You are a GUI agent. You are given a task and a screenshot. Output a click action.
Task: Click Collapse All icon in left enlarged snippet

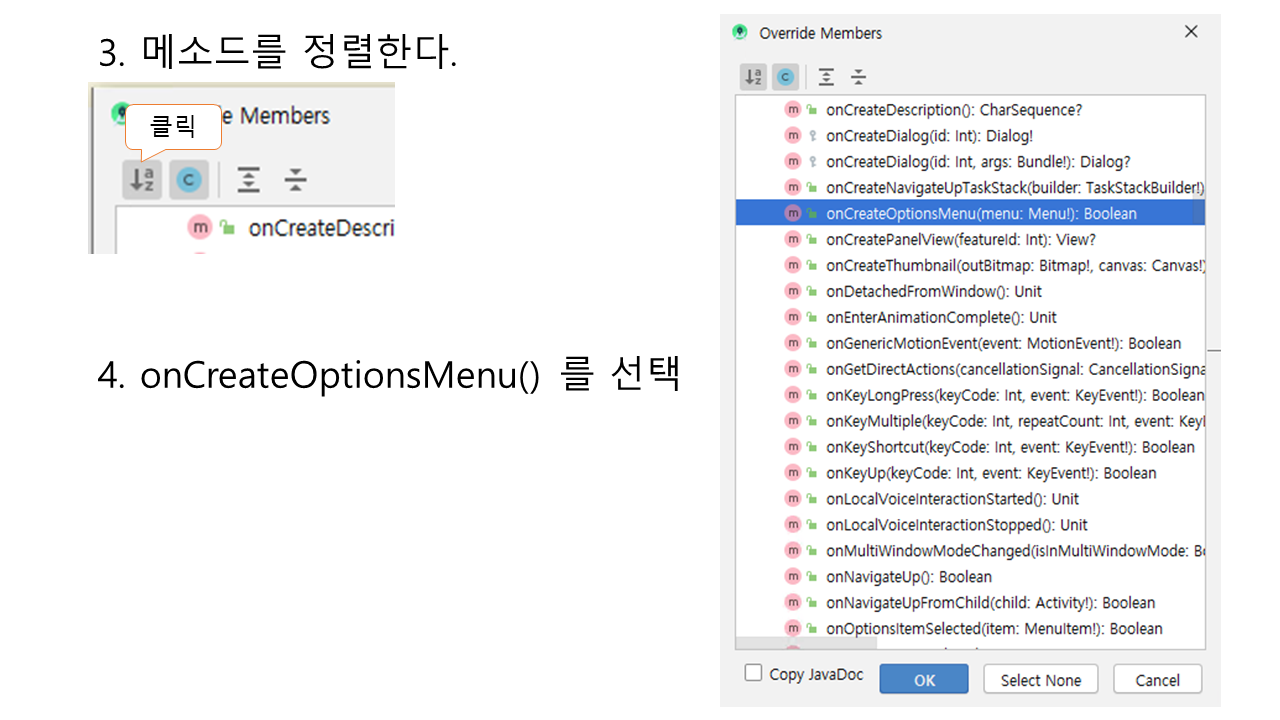pyautogui.click(x=295, y=180)
